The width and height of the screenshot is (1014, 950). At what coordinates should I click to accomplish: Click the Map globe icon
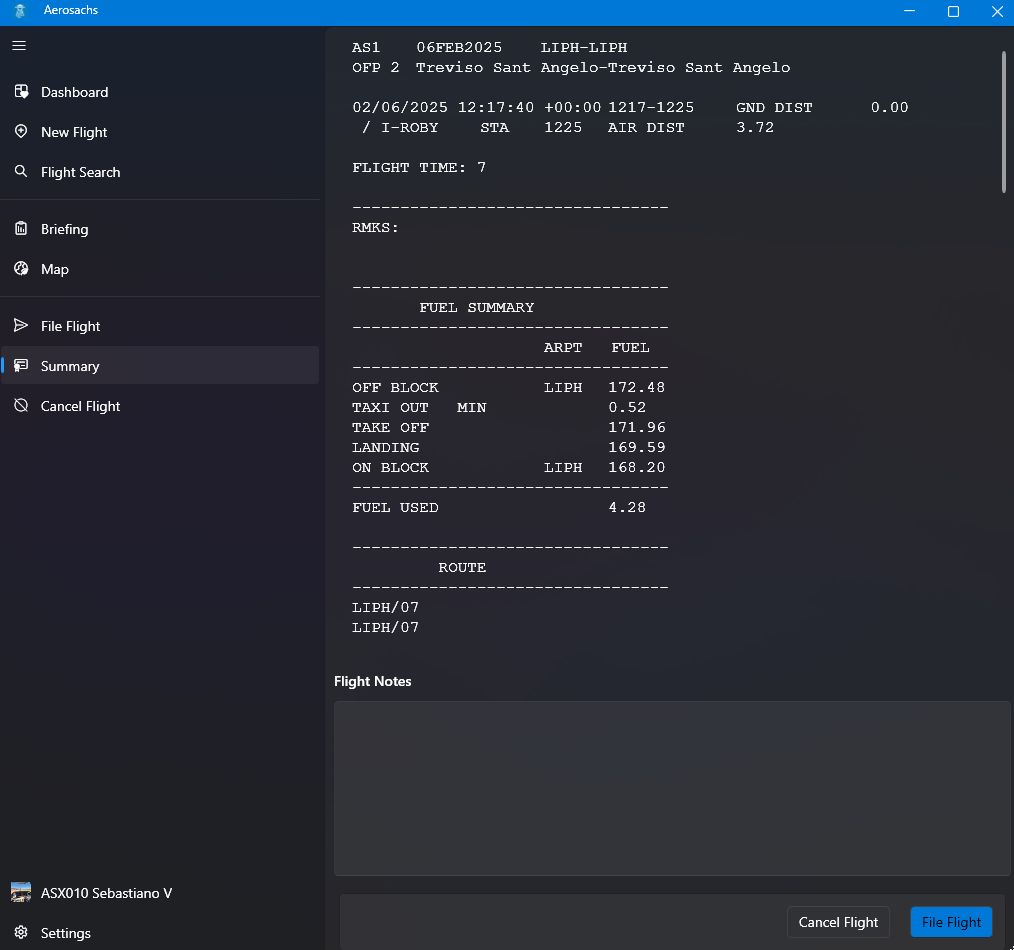pyautogui.click(x=21, y=269)
